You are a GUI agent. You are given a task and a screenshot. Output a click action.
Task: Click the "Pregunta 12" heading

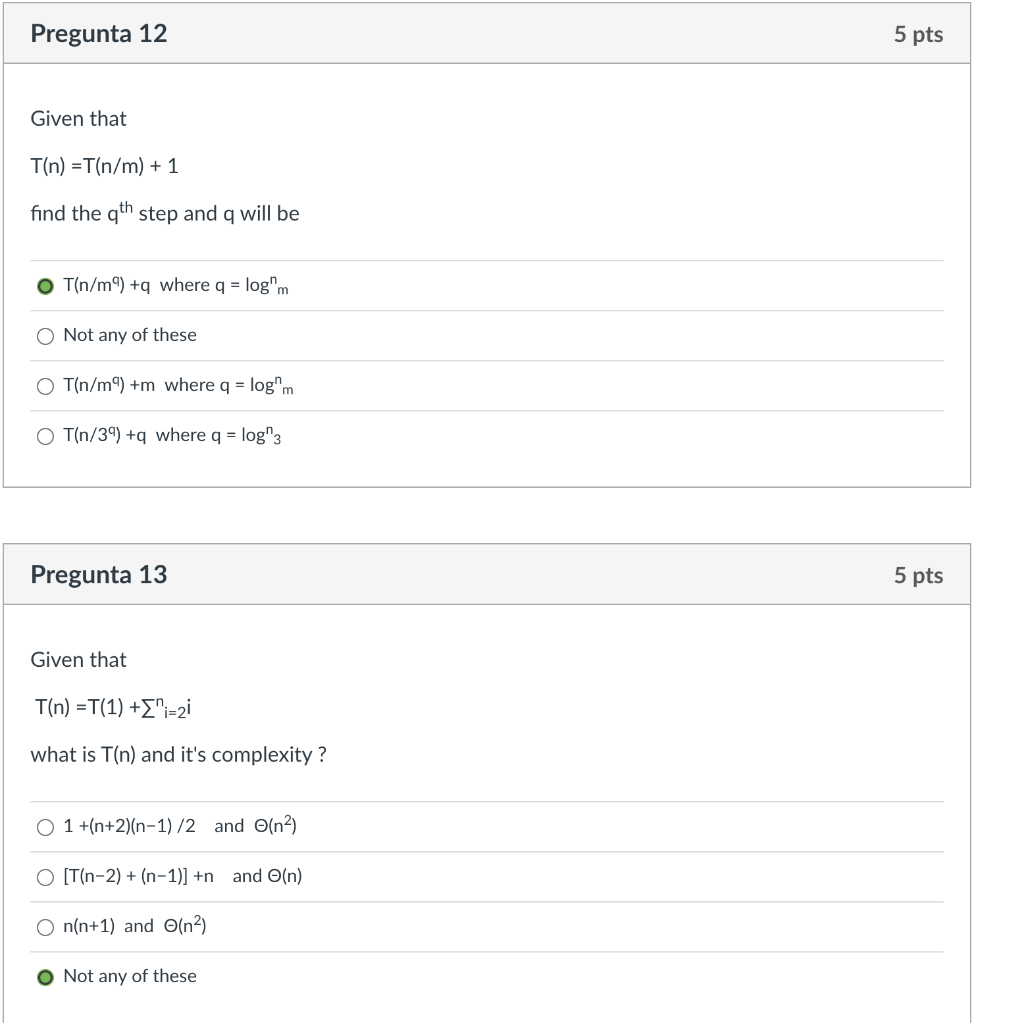click(99, 34)
